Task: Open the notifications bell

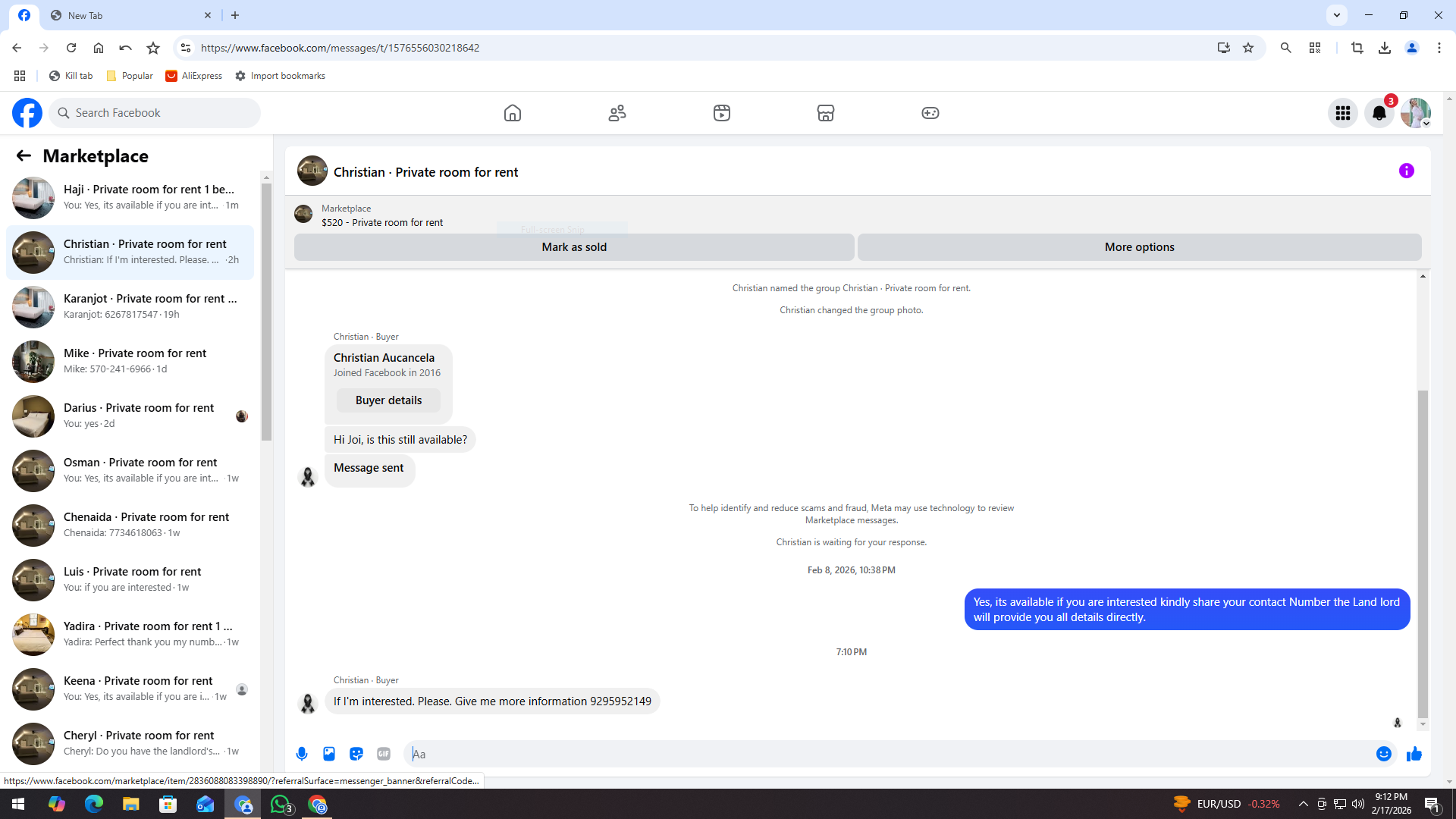Action: [1379, 113]
